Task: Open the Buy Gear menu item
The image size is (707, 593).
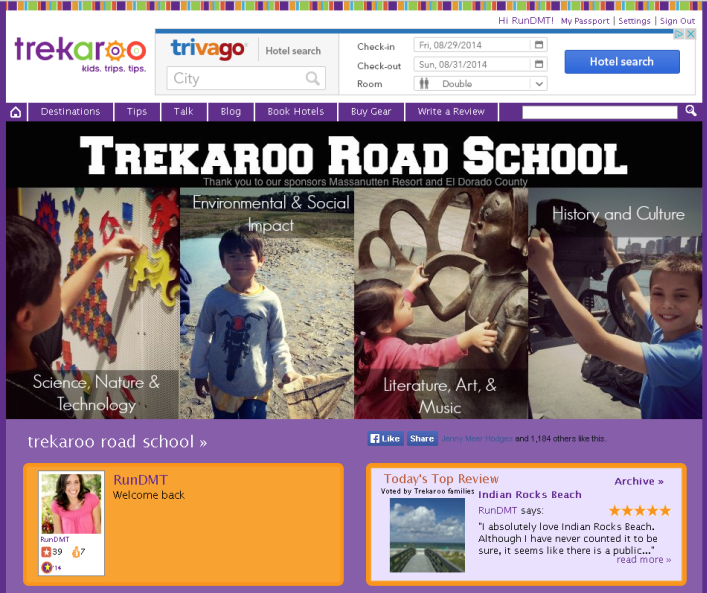Action: (x=371, y=112)
